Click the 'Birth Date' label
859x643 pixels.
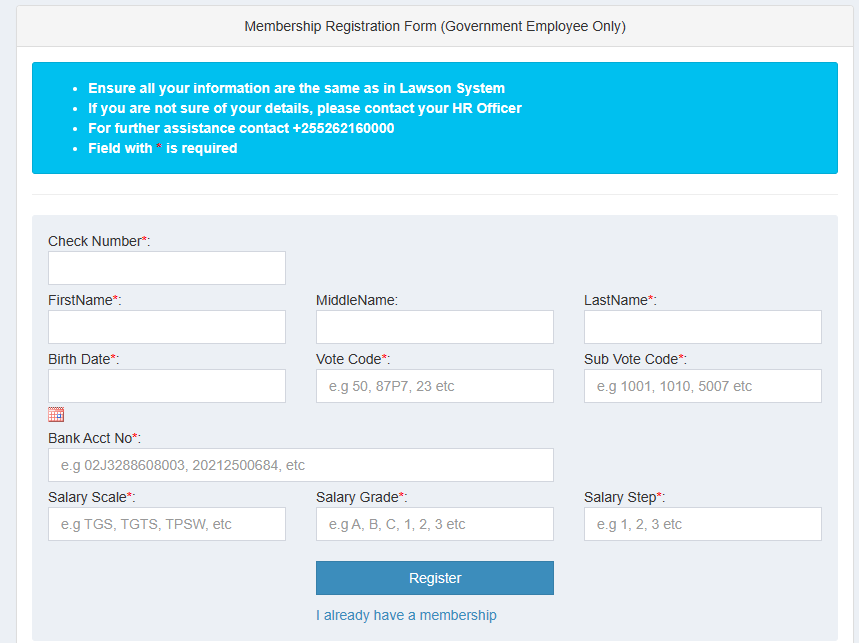click(x=83, y=359)
